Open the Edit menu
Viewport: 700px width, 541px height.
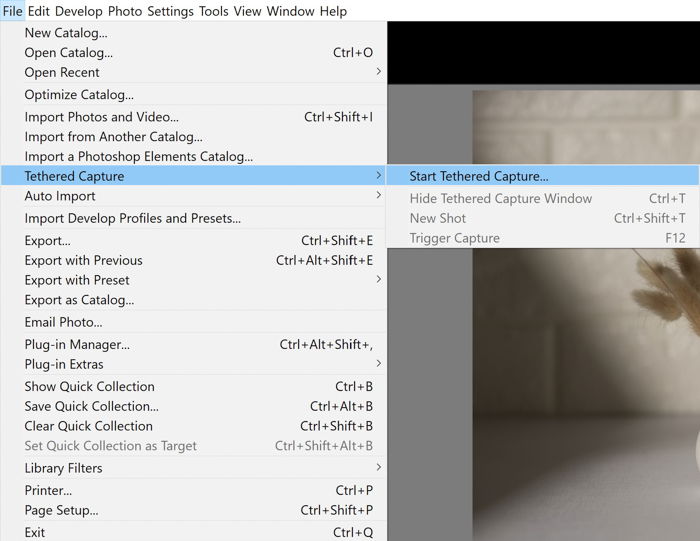click(39, 11)
